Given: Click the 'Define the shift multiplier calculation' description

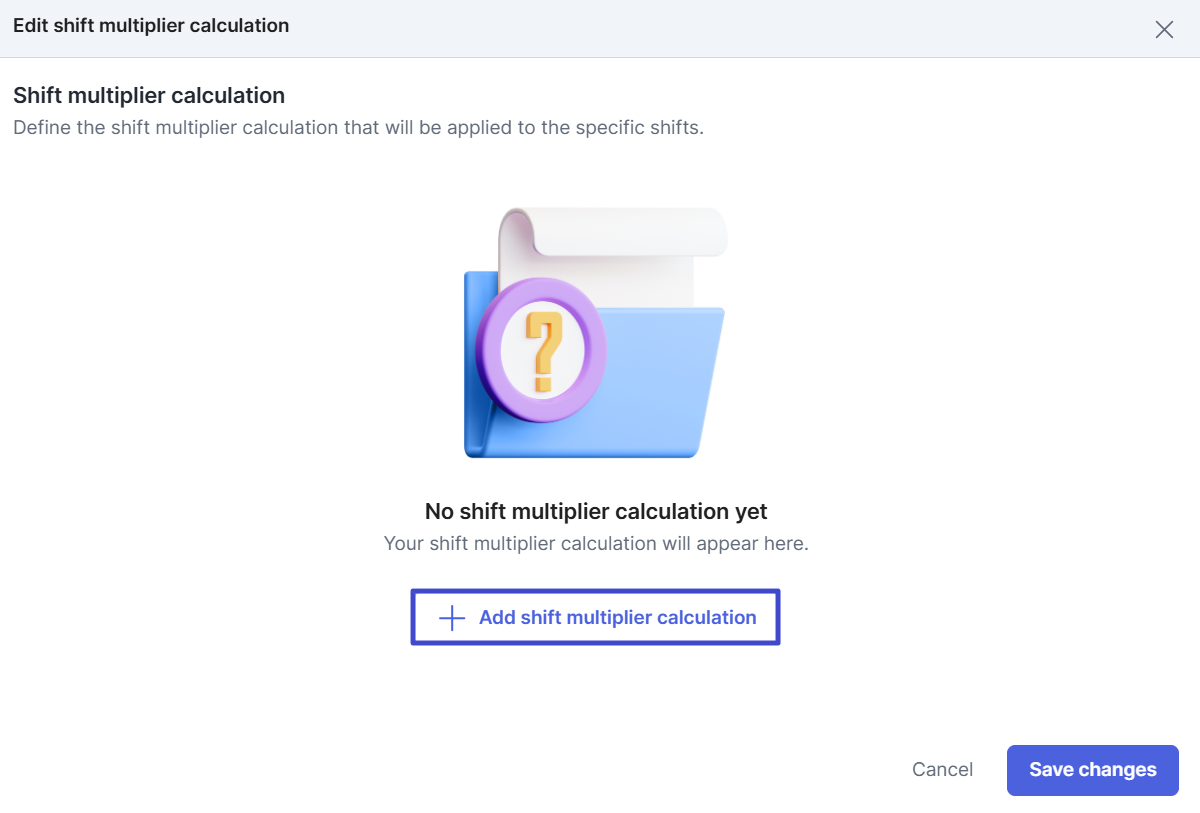Looking at the screenshot, I should [358, 128].
